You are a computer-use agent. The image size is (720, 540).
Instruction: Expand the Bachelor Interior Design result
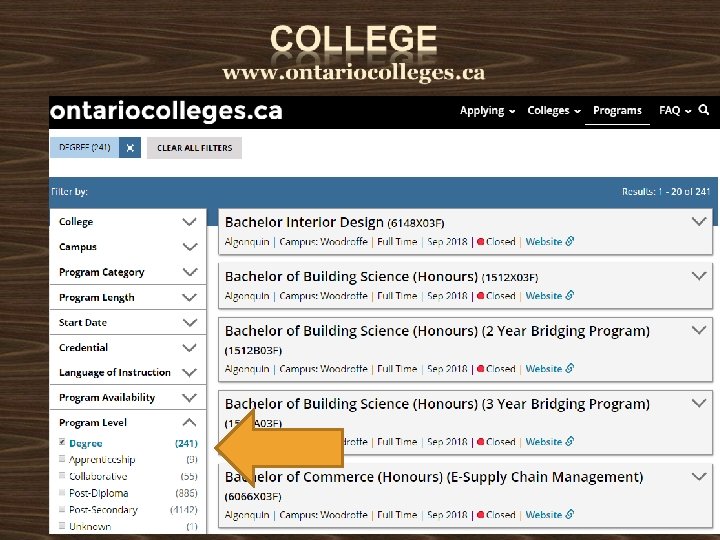[x=699, y=222]
